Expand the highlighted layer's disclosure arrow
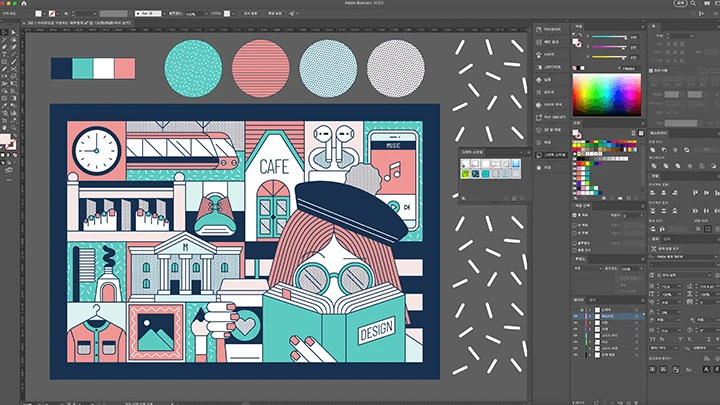The image size is (720, 405). (590, 316)
